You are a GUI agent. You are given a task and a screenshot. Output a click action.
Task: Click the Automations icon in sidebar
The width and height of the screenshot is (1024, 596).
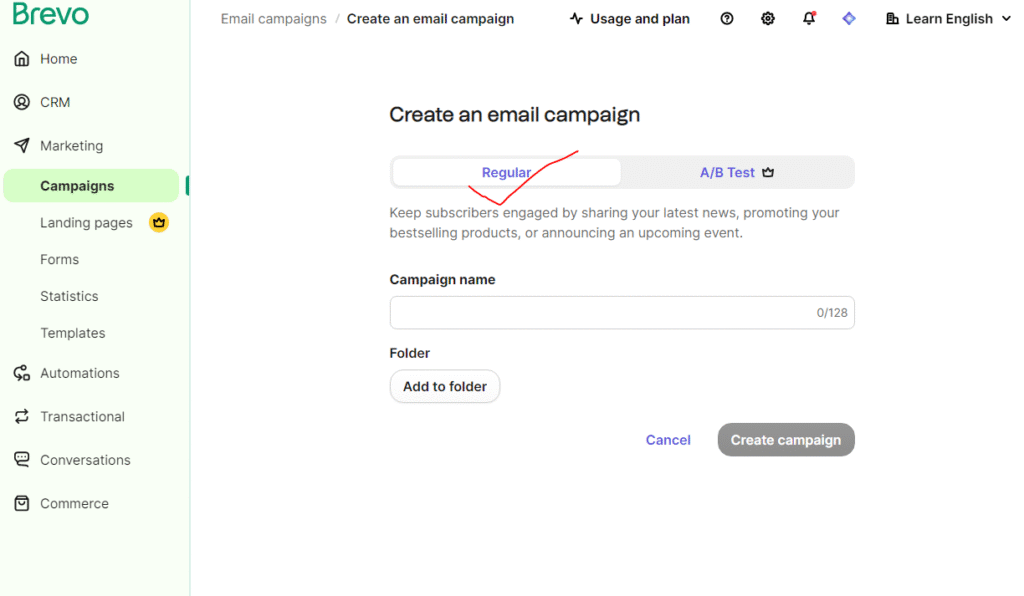pyautogui.click(x=22, y=373)
